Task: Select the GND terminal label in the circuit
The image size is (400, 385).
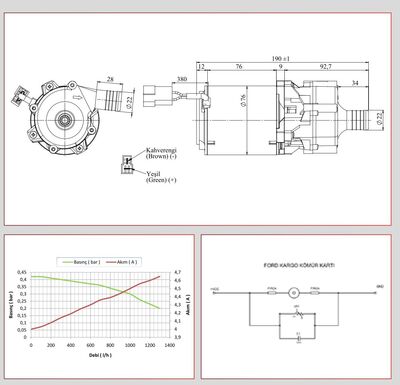Action: 380,287
